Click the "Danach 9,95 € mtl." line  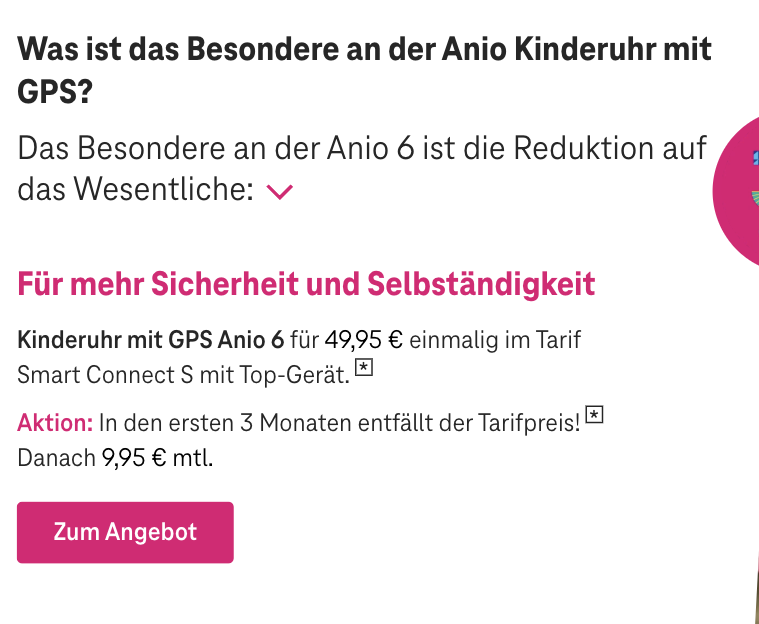coord(115,459)
